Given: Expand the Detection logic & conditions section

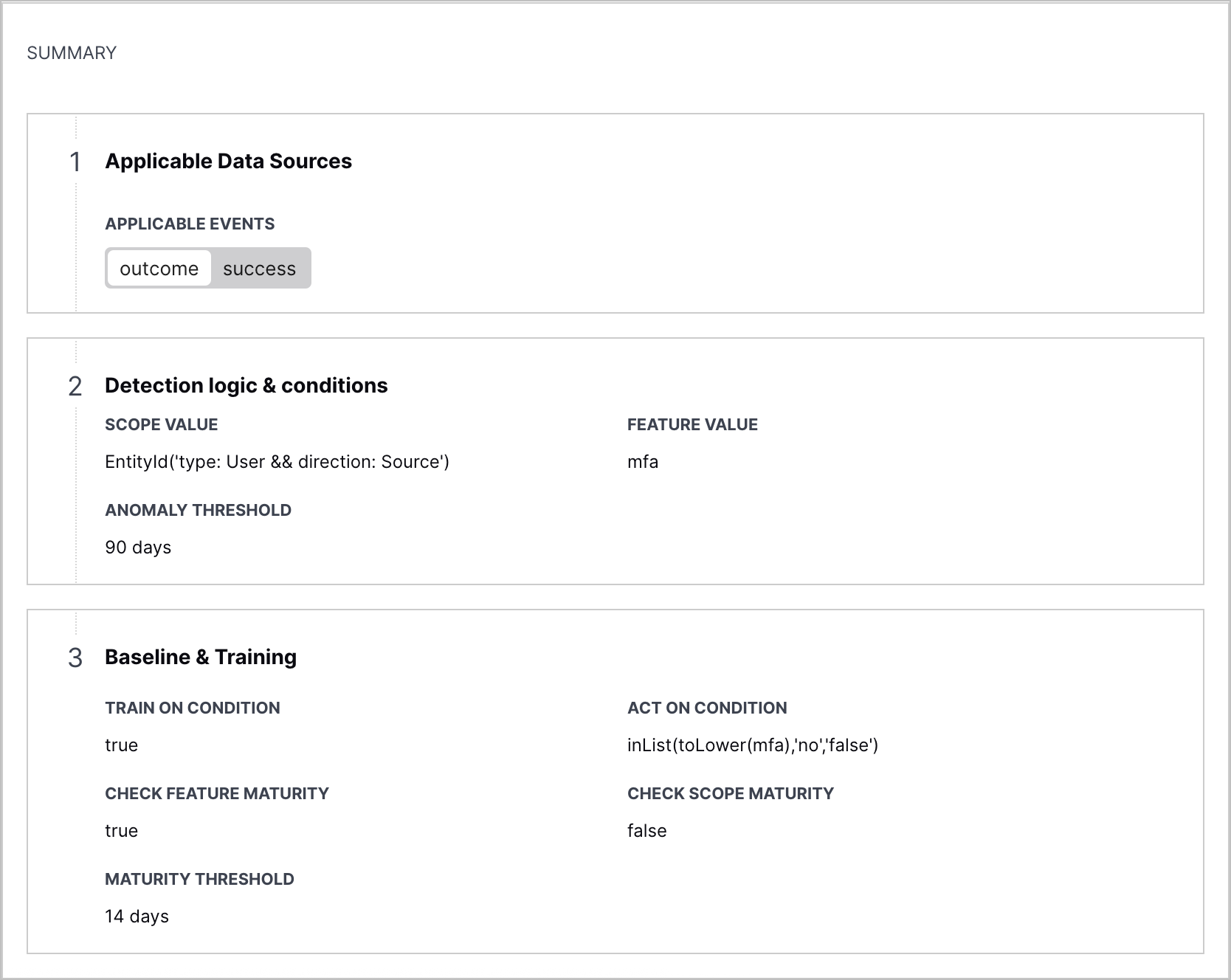Looking at the screenshot, I should 246,384.
